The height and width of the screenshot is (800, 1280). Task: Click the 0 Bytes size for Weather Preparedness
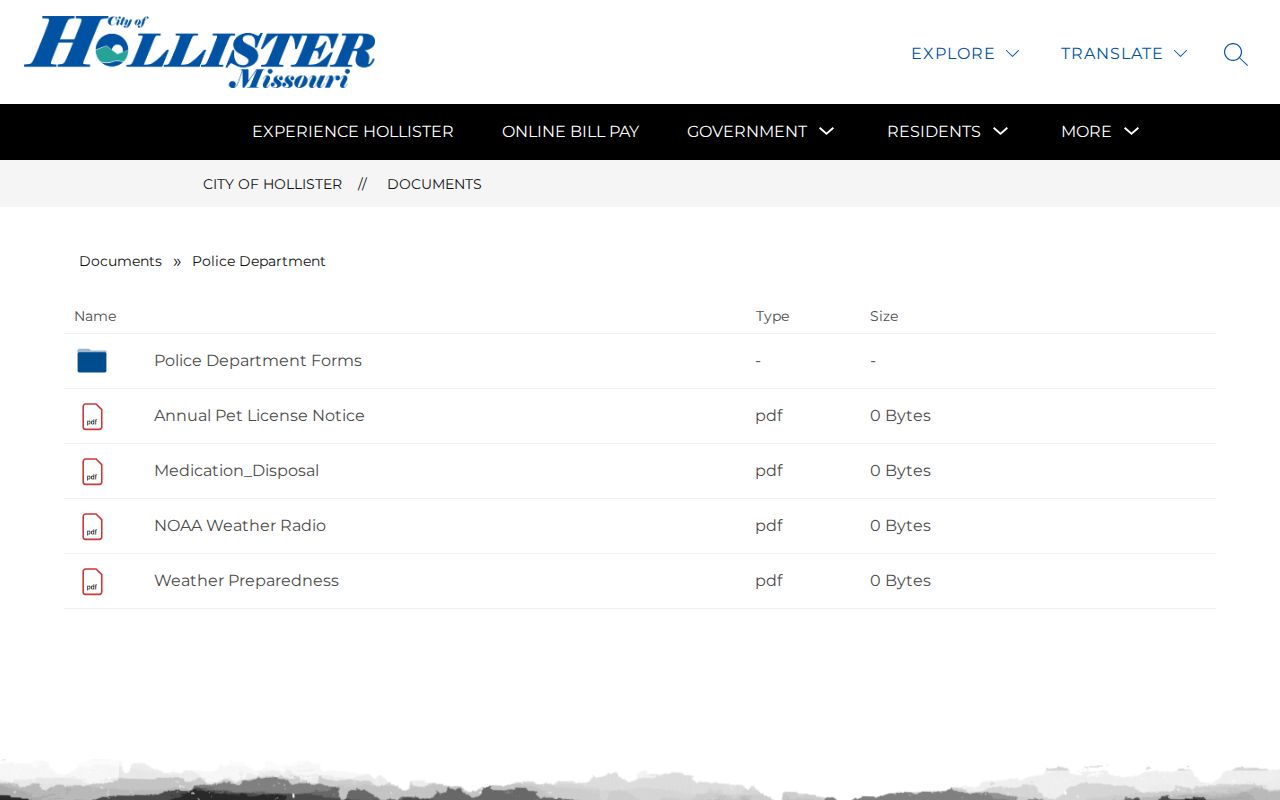900,581
